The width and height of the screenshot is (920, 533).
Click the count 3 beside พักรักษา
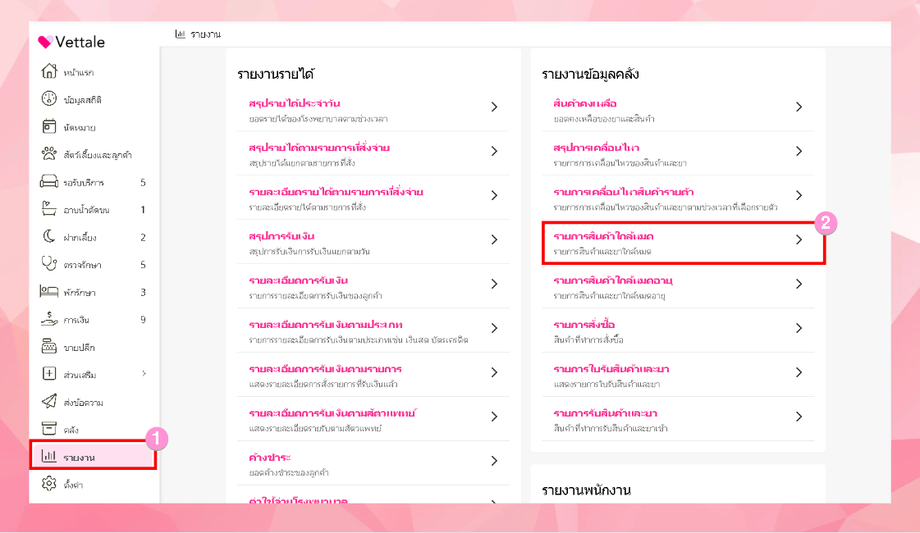point(143,292)
